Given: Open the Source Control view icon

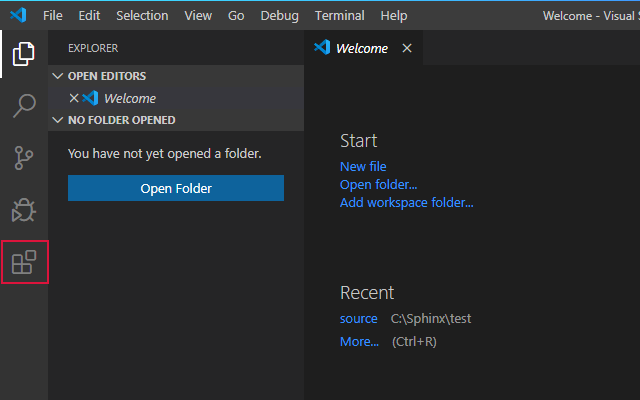Looking at the screenshot, I should pos(24,158).
